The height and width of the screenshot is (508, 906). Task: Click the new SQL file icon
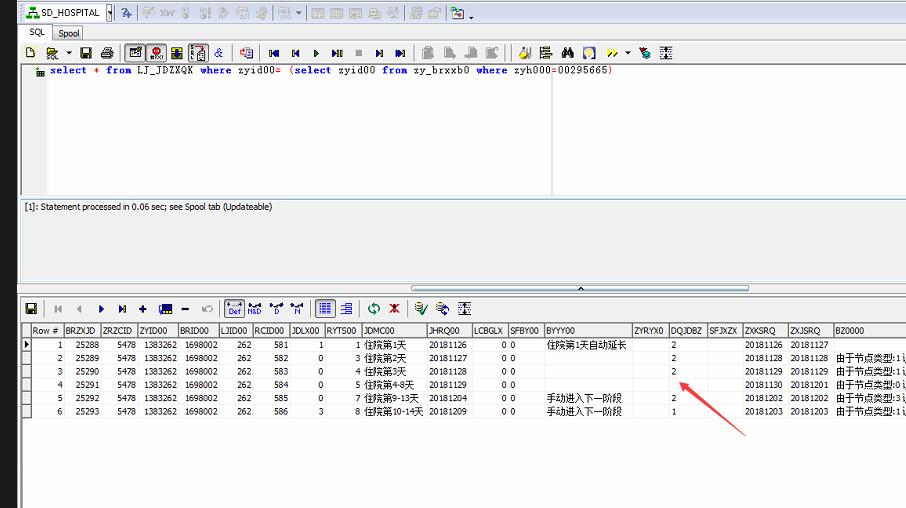tap(31, 53)
